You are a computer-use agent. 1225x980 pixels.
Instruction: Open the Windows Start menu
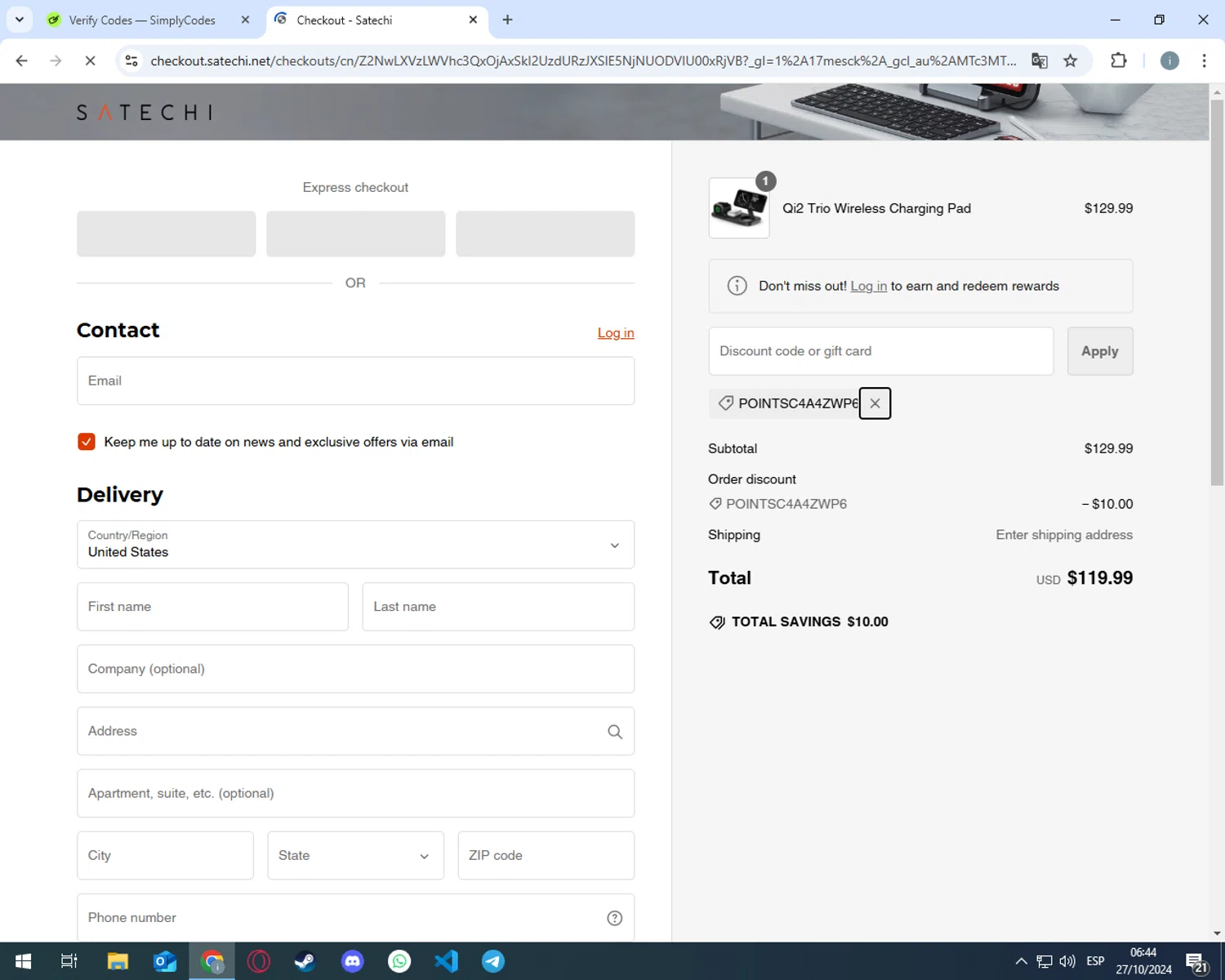coord(23,961)
